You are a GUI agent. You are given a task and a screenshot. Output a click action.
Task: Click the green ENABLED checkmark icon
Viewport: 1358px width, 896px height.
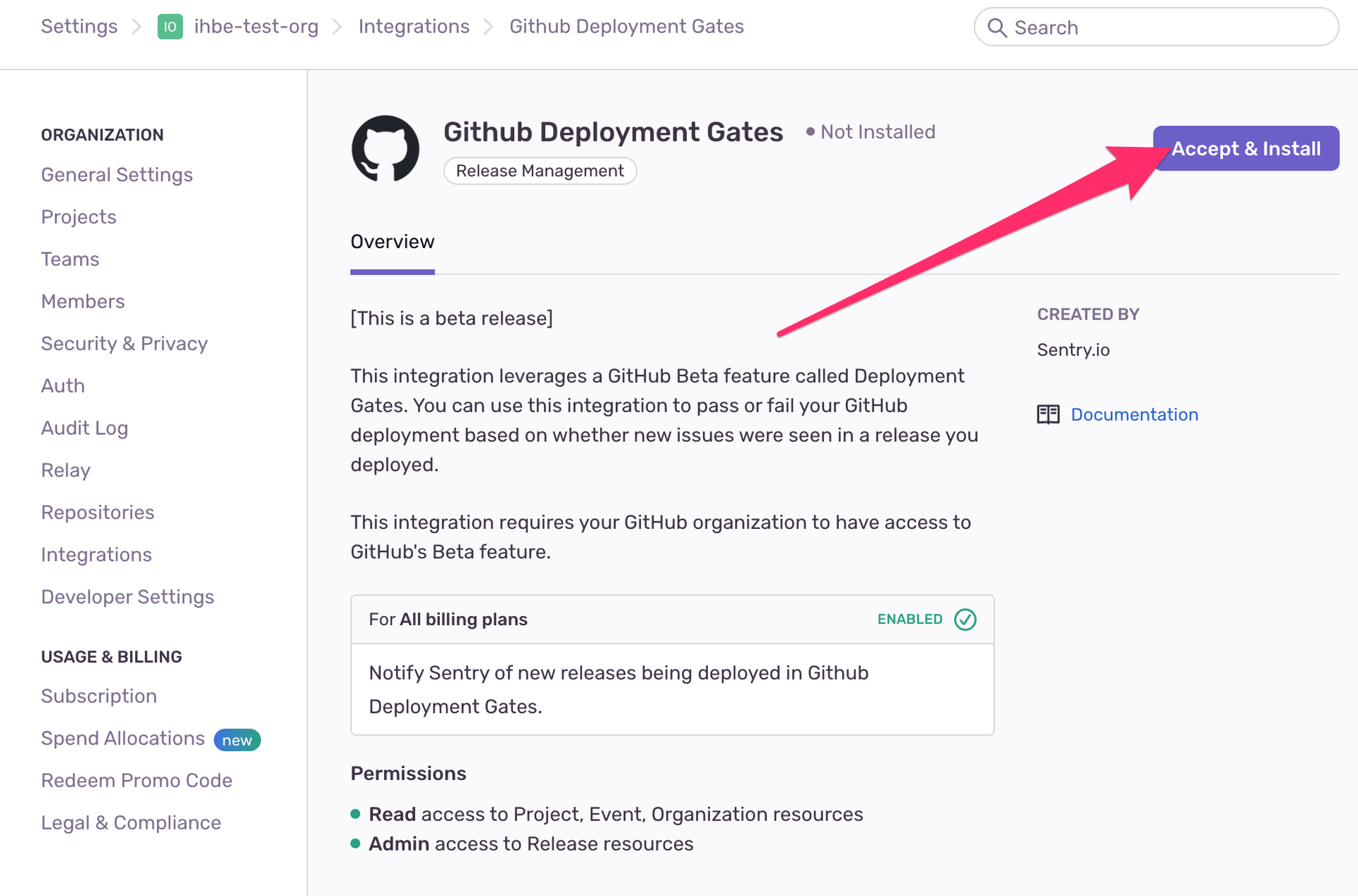click(x=965, y=619)
